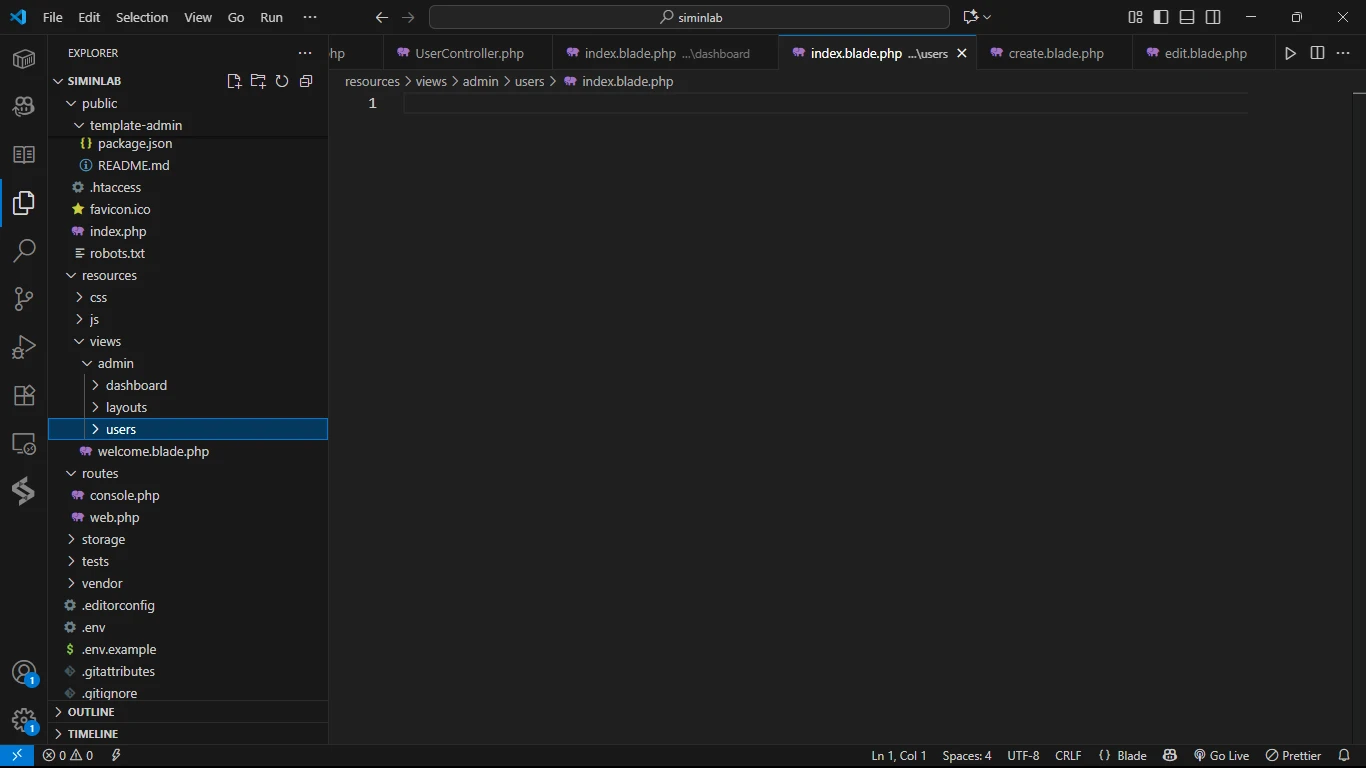Click the New File icon in Explorer

click(x=234, y=81)
